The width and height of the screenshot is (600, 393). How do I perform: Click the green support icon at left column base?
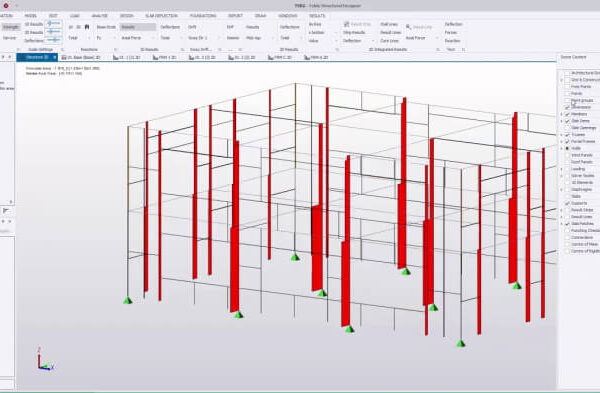tap(128, 300)
